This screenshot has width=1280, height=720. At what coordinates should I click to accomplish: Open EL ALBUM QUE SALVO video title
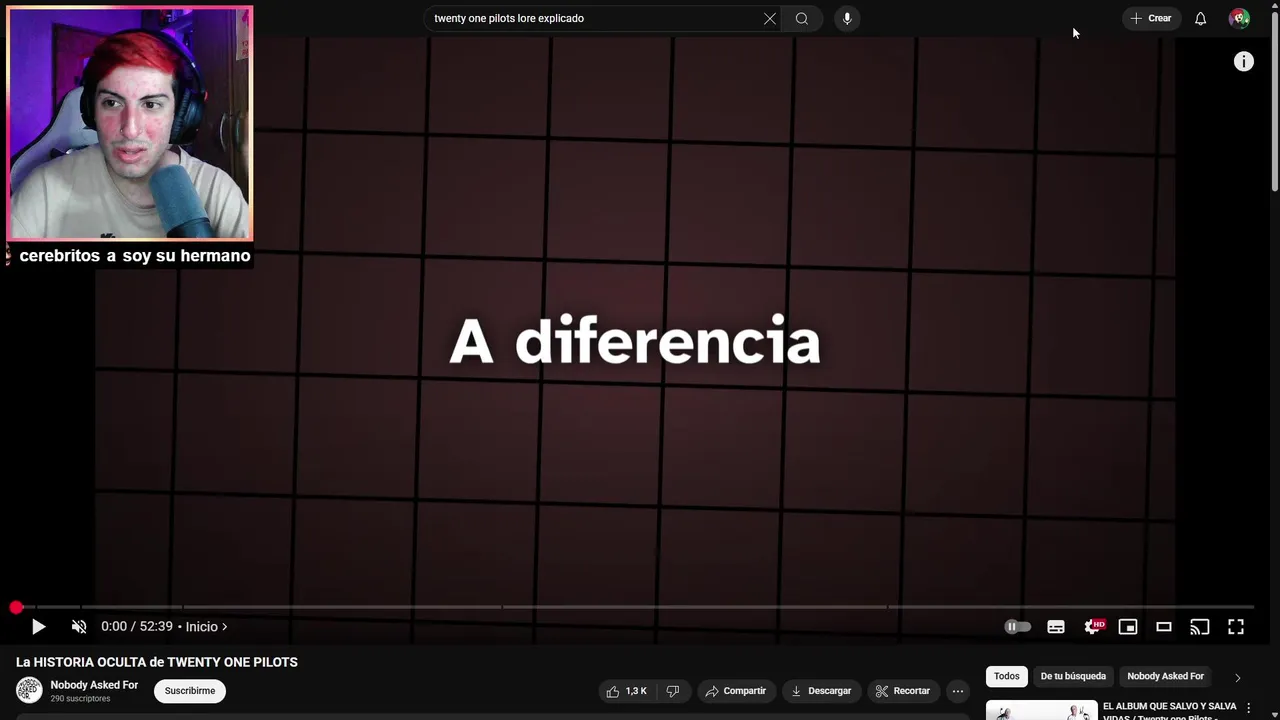click(1170, 712)
